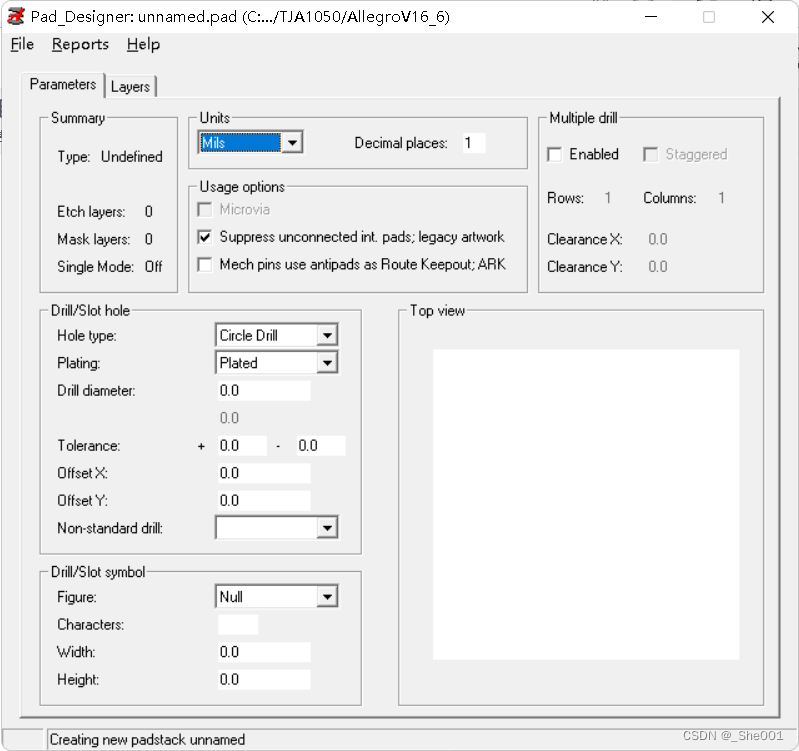Select the Parameters tab
799x751 pixels.
(x=63, y=84)
